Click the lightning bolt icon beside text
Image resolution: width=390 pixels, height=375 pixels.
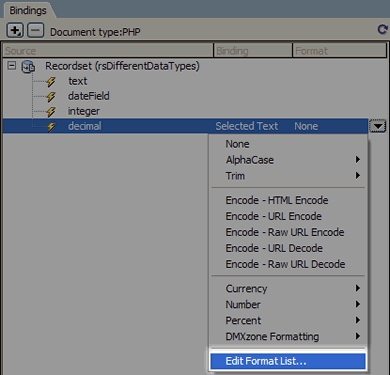[51, 82]
